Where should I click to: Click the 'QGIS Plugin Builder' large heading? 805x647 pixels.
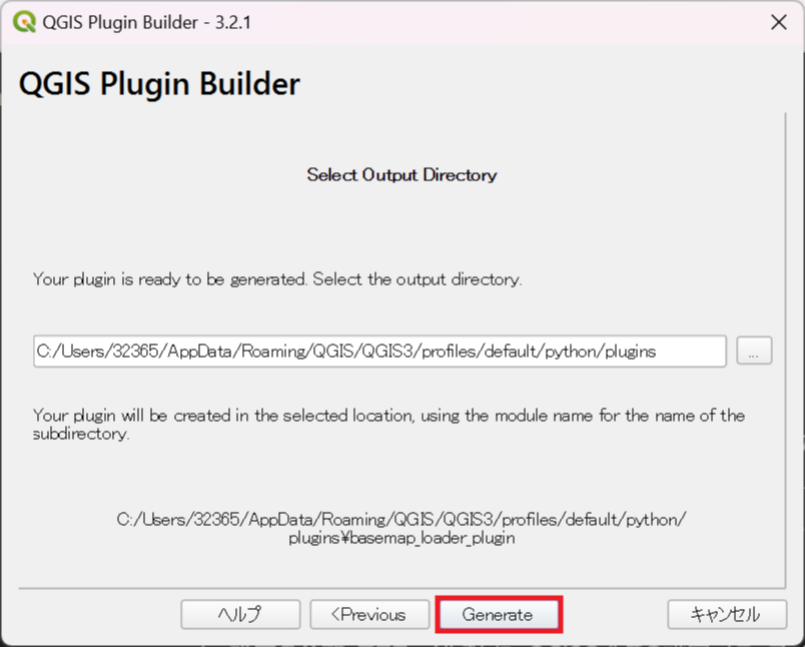[x=159, y=83]
